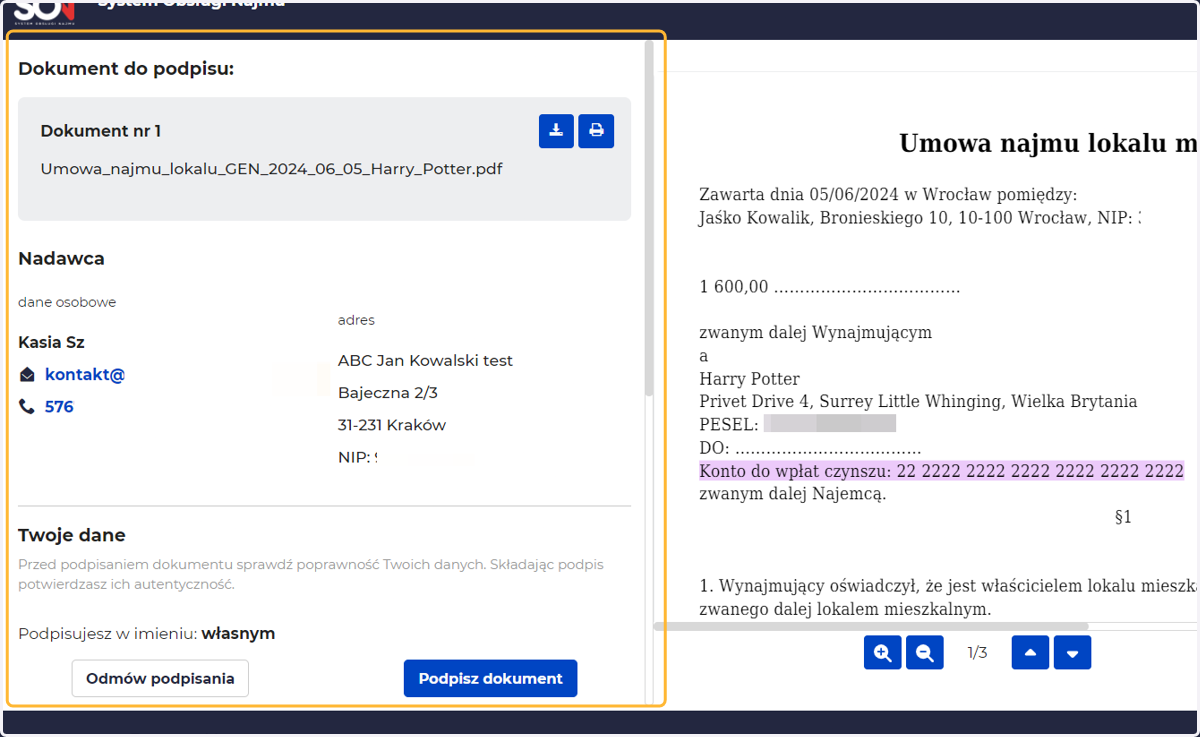Click highlighted Konto do wpłat czynszu line
This screenshot has width=1200, height=737.
point(942,471)
